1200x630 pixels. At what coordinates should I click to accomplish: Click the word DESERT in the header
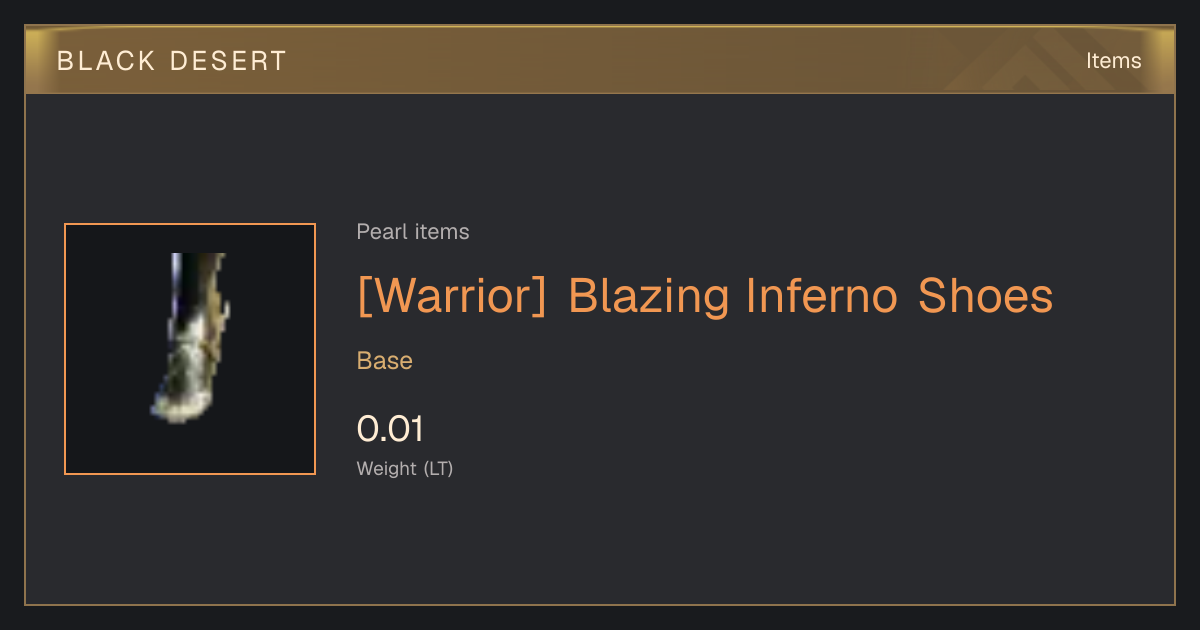tap(229, 61)
